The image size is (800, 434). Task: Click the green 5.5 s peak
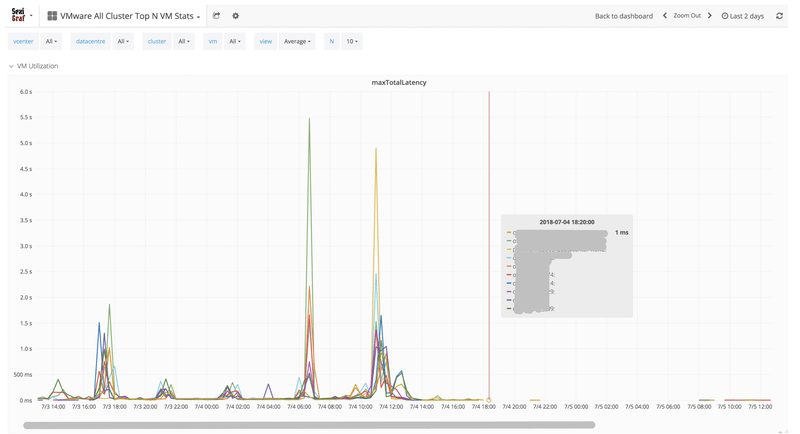click(x=309, y=119)
